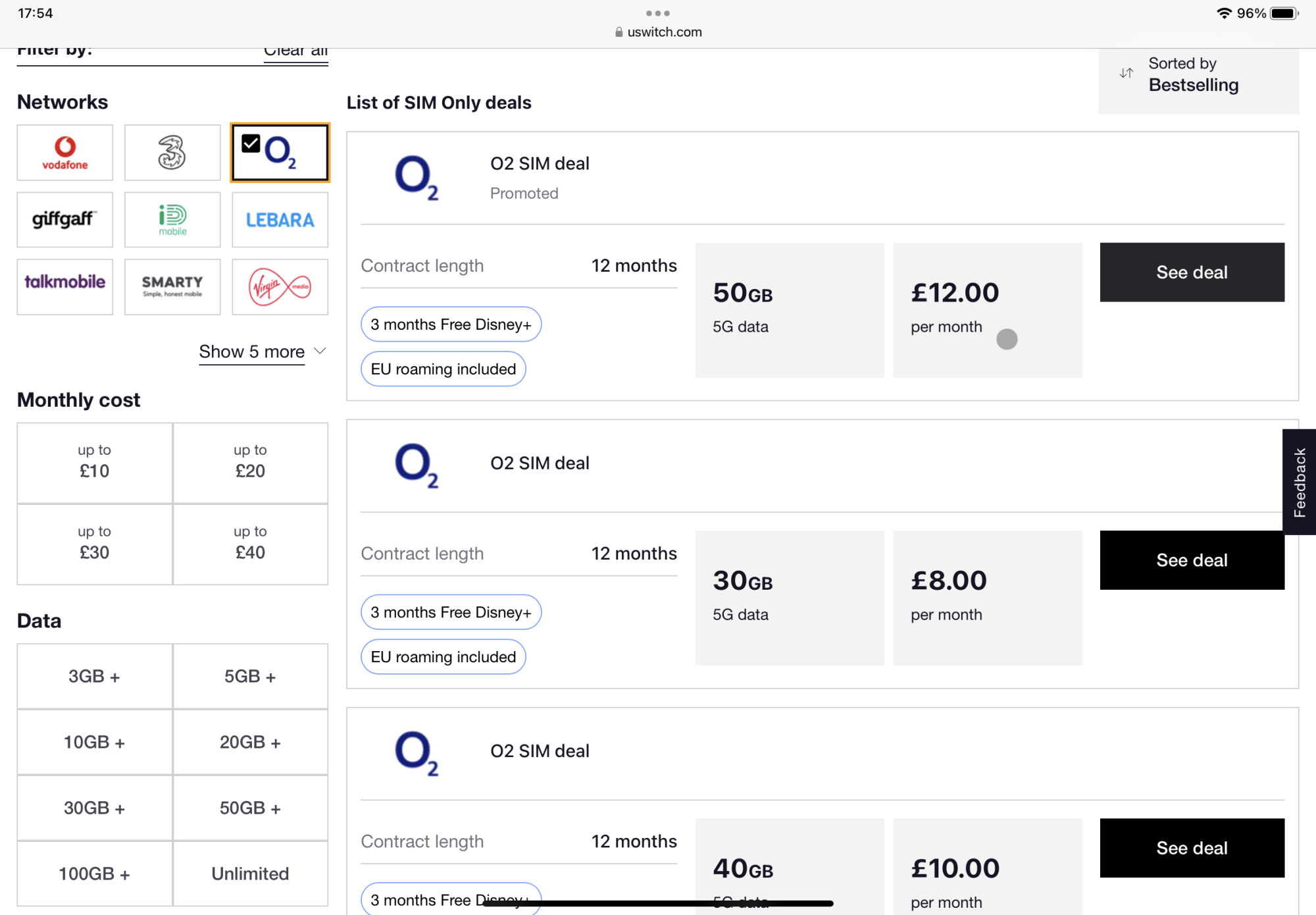Uncheck the O2 network checkbox
The width and height of the screenshot is (1316, 915).
click(x=251, y=144)
